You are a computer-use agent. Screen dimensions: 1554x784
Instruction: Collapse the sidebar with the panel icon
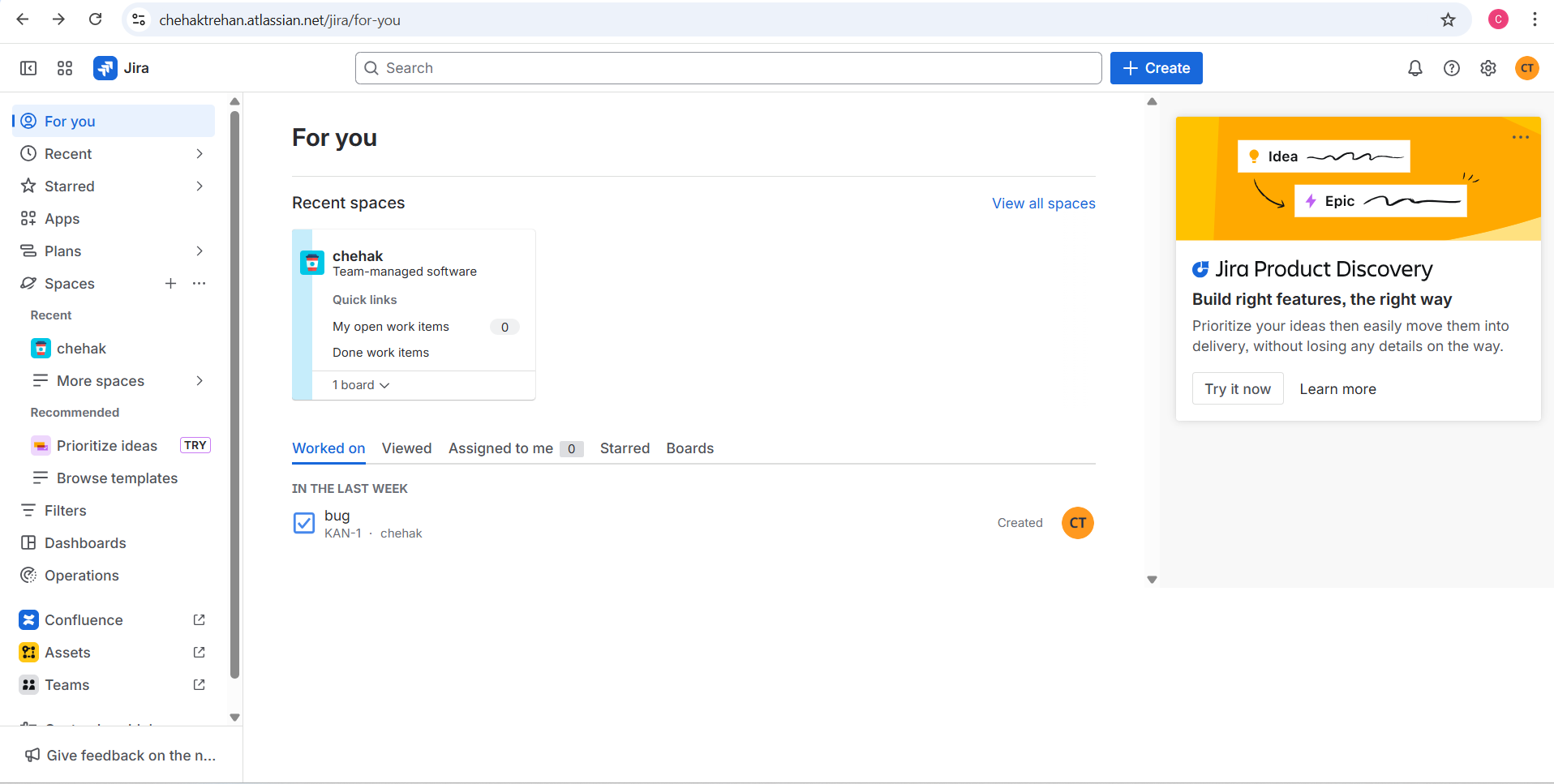(x=28, y=68)
